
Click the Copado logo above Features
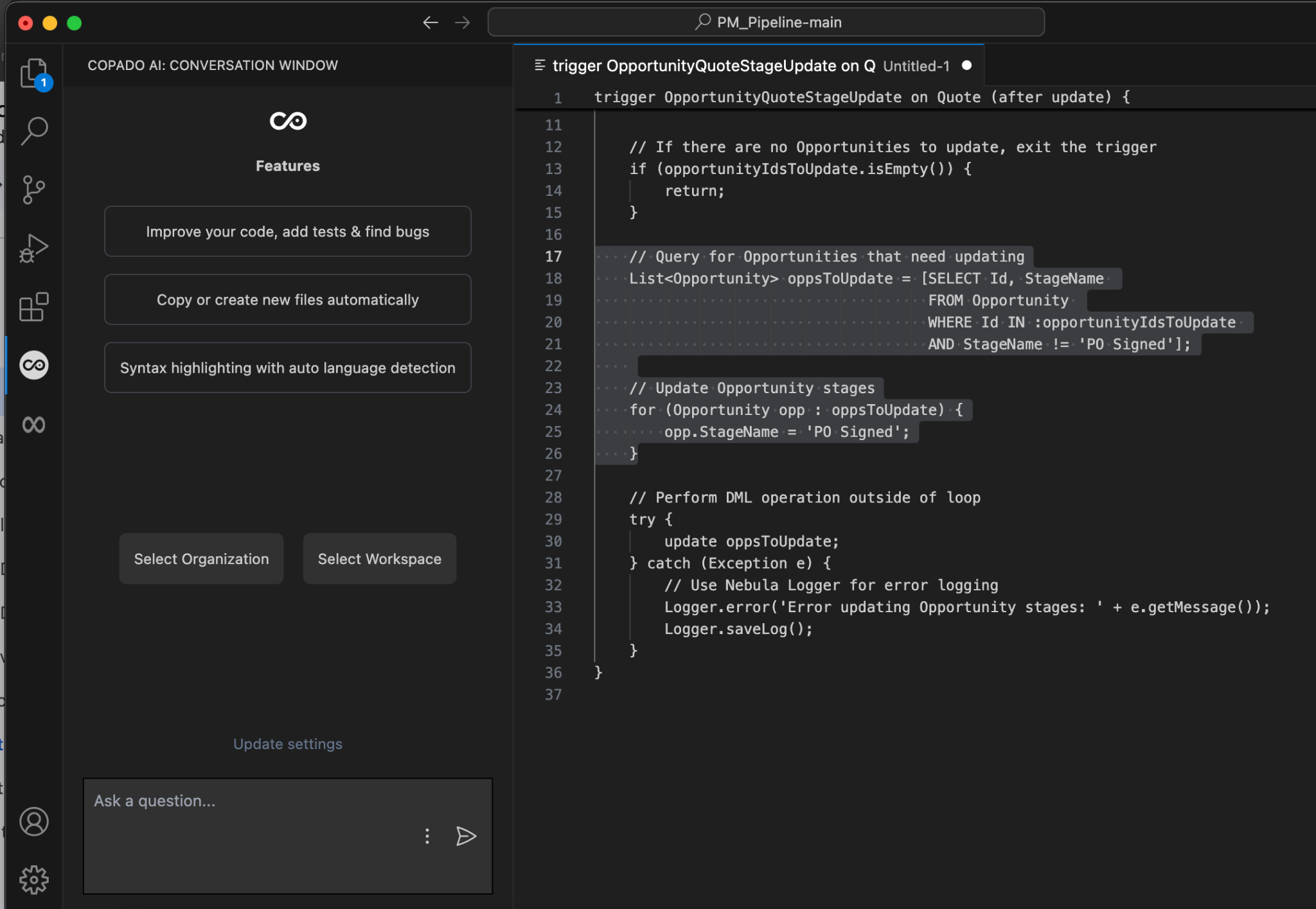pyautogui.click(x=288, y=121)
